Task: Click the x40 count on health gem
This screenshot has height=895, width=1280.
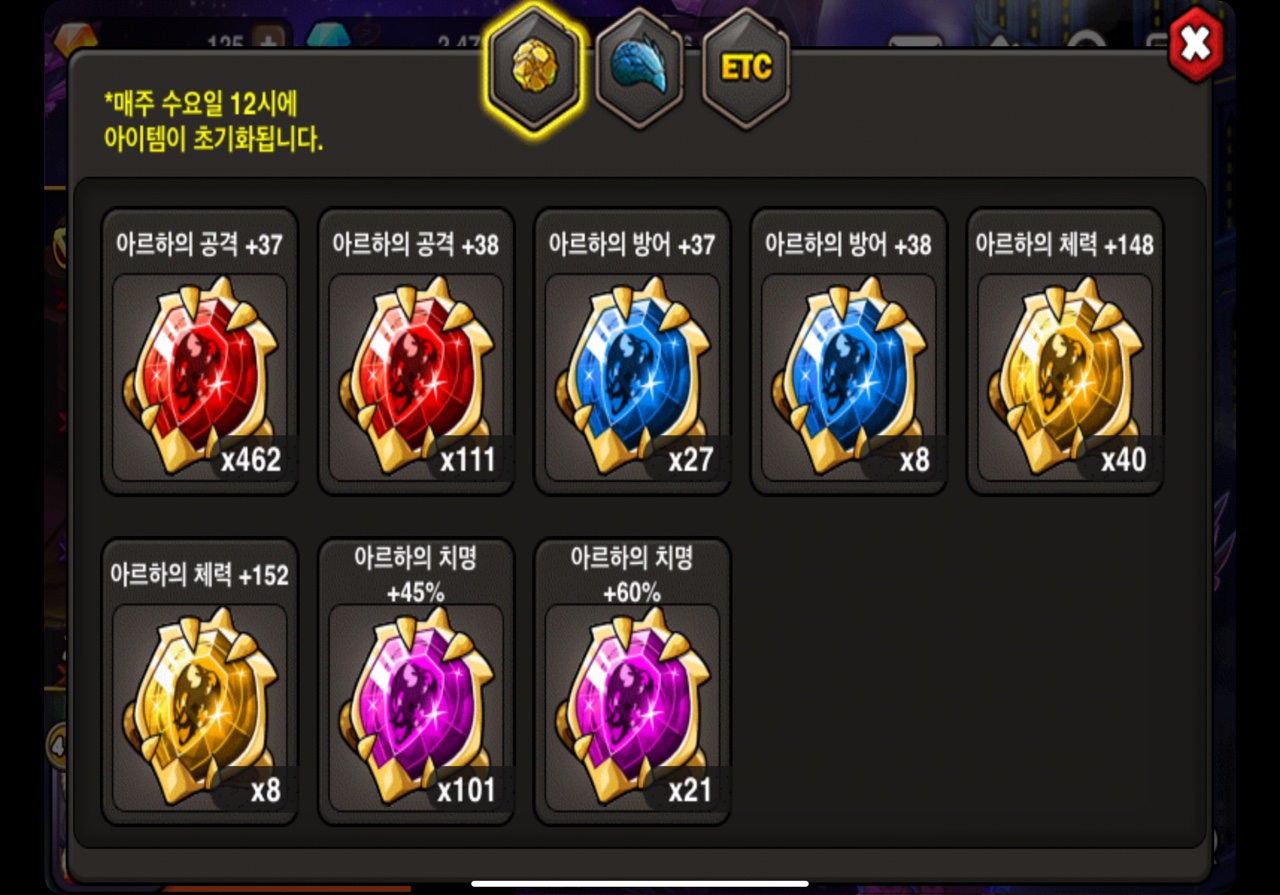Action: click(x=1124, y=459)
